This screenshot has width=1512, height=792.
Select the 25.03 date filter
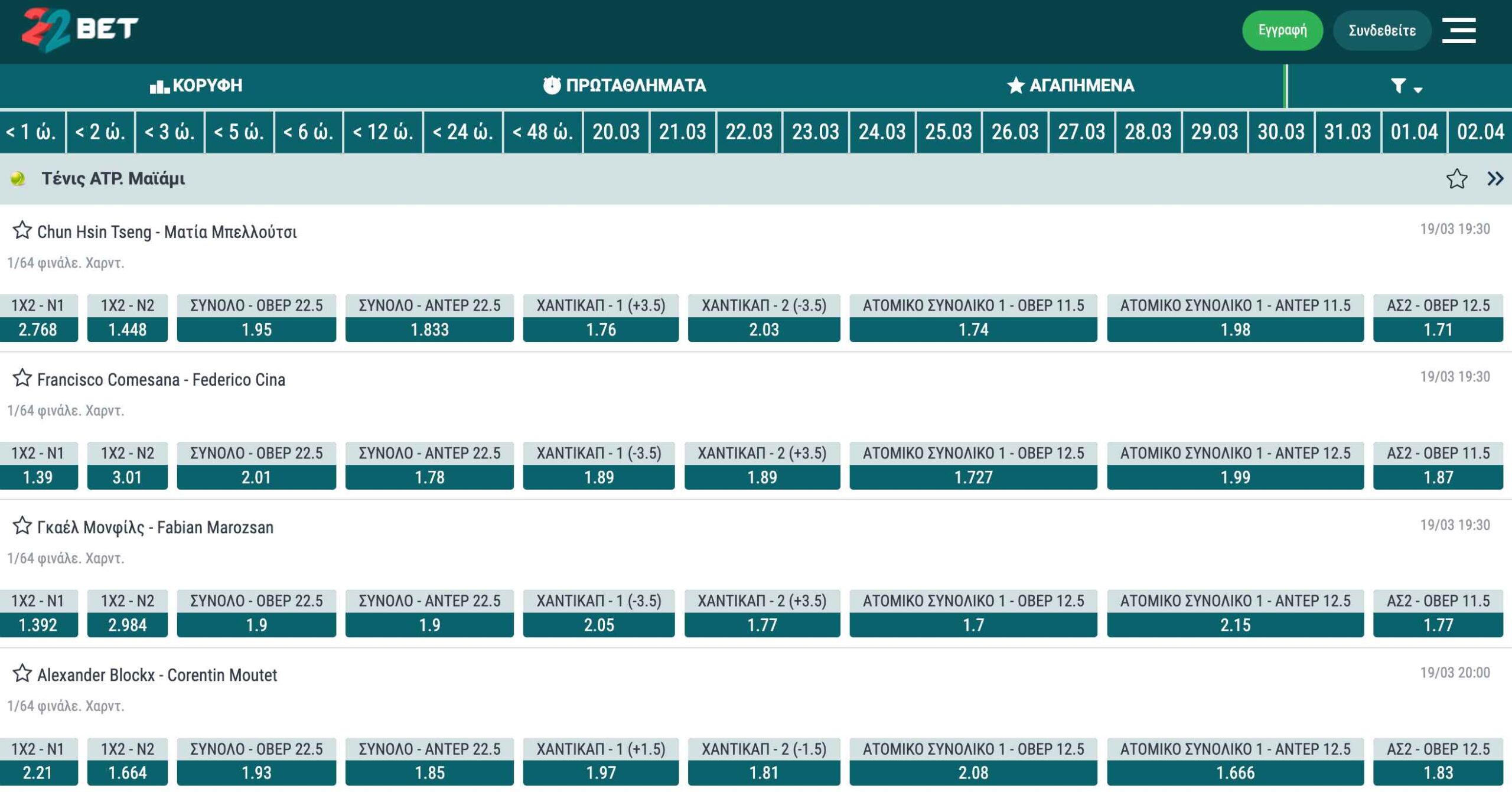(x=948, y=131)
